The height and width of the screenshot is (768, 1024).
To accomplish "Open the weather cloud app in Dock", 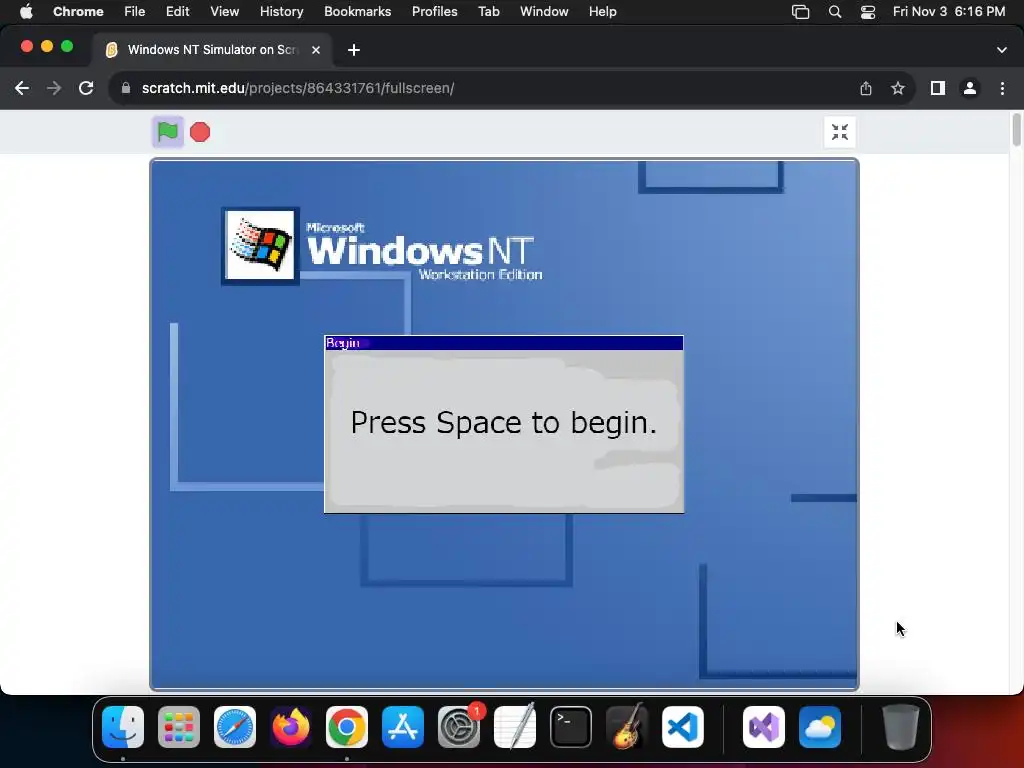I will tap(820, 727).
